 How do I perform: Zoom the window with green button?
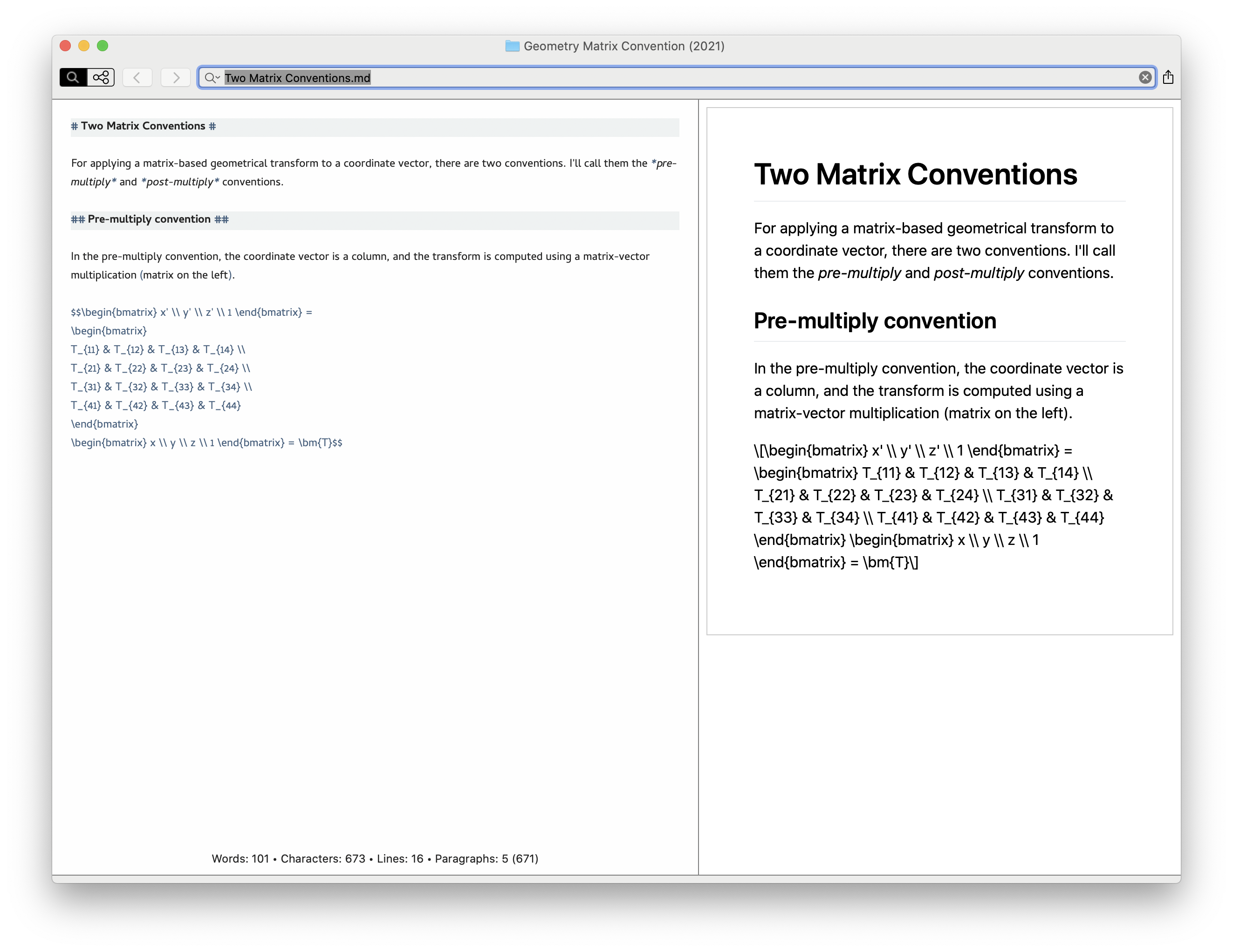point(103,46)
